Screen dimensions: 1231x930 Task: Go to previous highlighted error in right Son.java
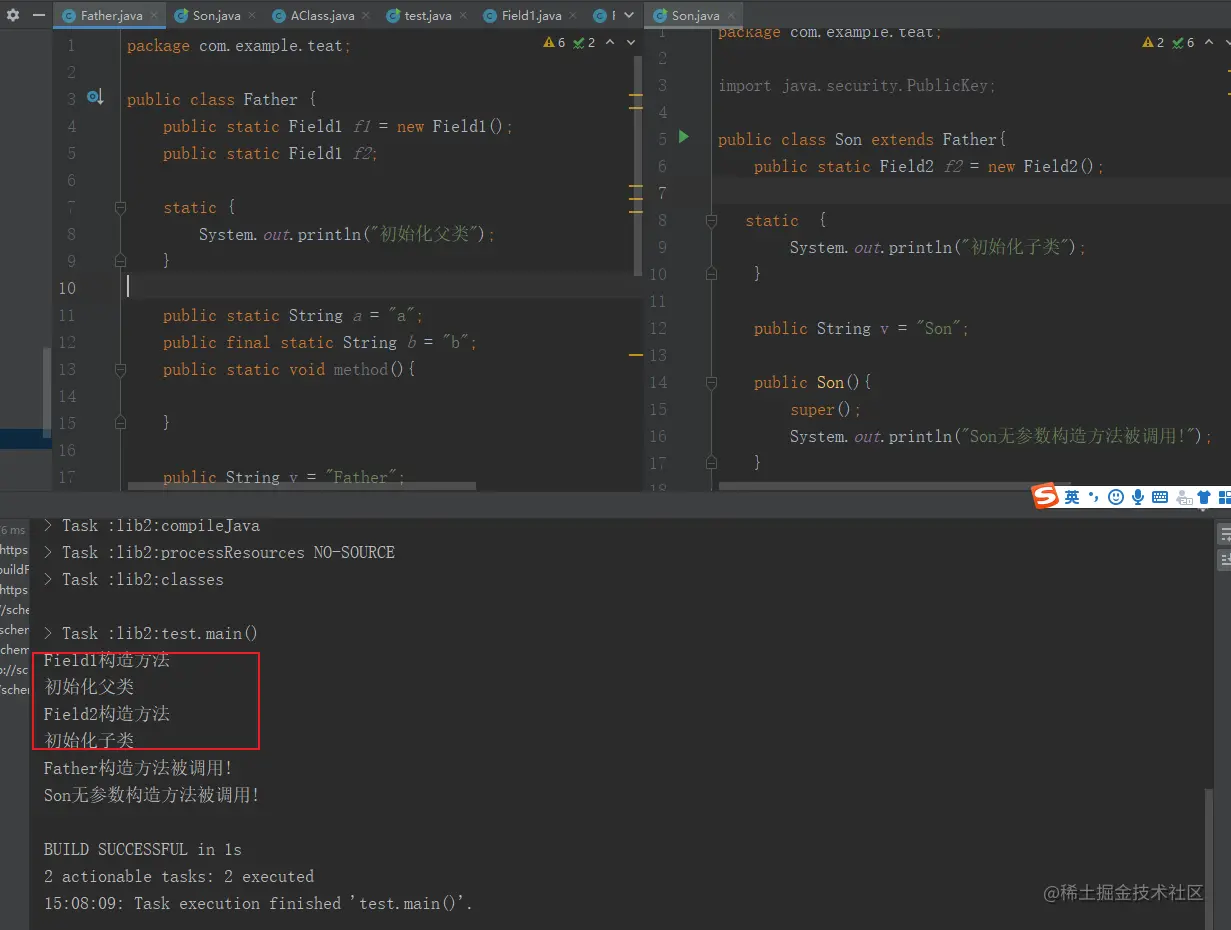[1208, 42]
